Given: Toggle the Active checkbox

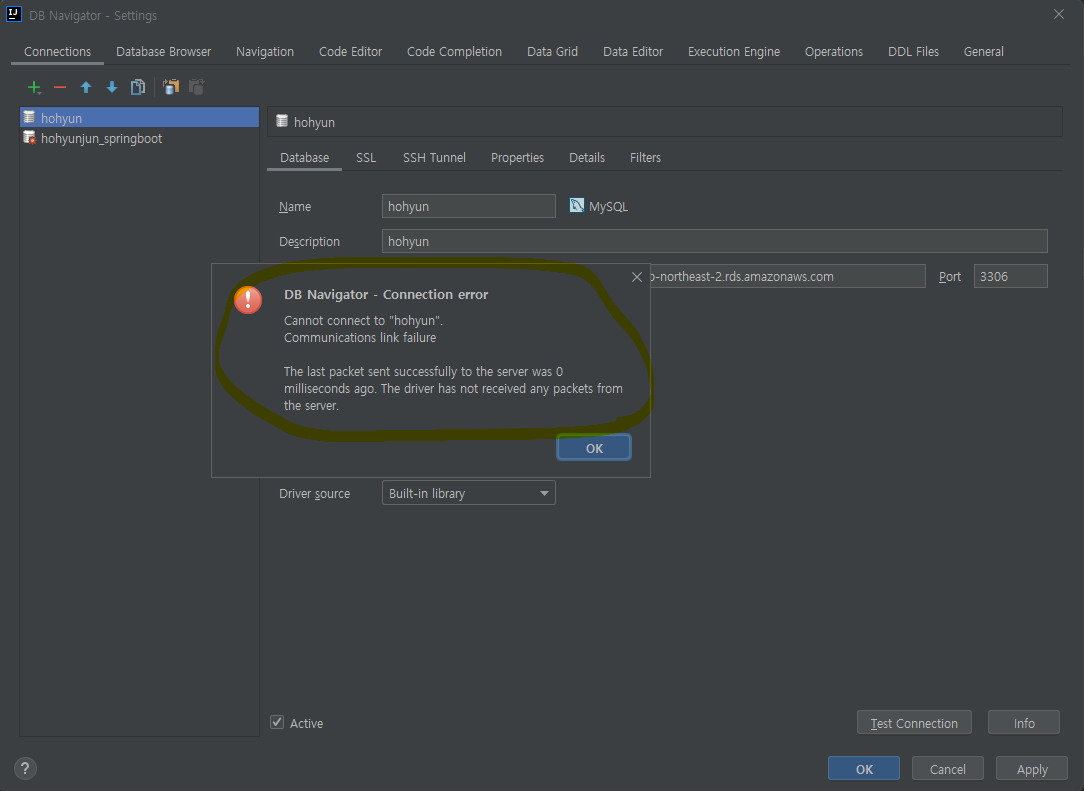Looking at the screenshot, I should tap(277, 722).
